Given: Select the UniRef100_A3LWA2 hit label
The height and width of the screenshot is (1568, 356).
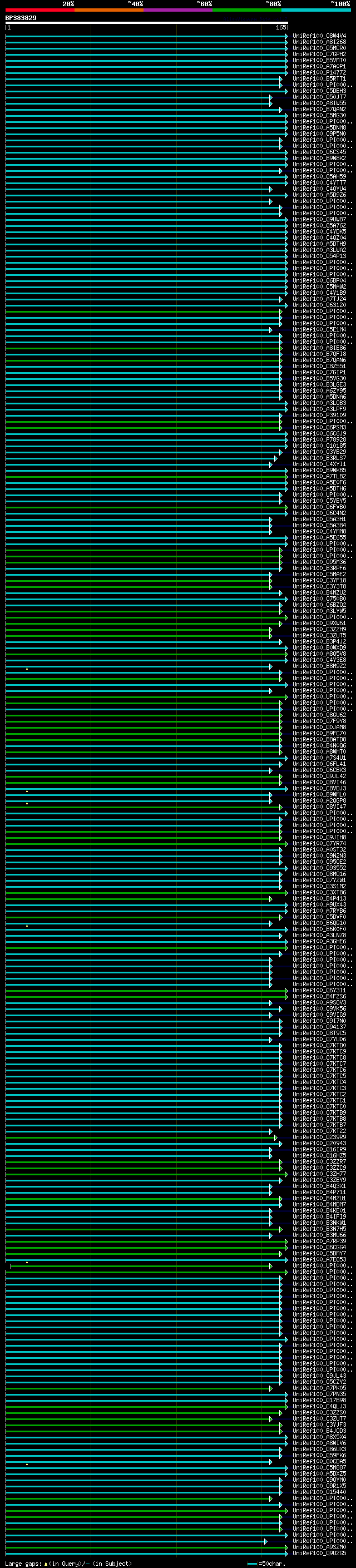Looking at the screenshot, I should pyautogui.click(x=319, y=250).
